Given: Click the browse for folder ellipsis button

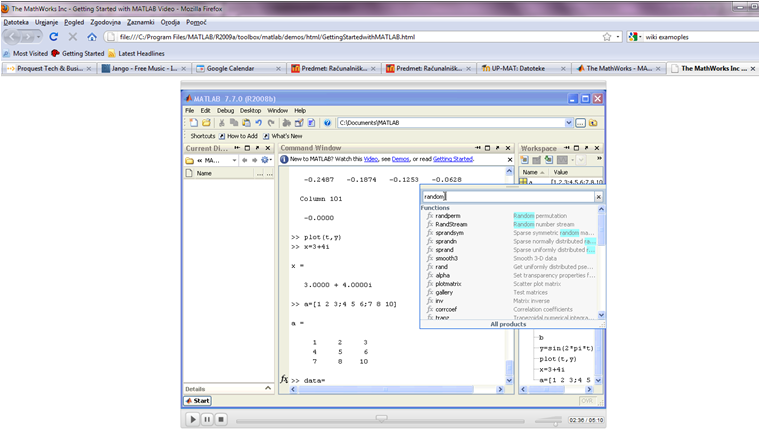Looking at the screenshot, I should [x=580, y=123].
